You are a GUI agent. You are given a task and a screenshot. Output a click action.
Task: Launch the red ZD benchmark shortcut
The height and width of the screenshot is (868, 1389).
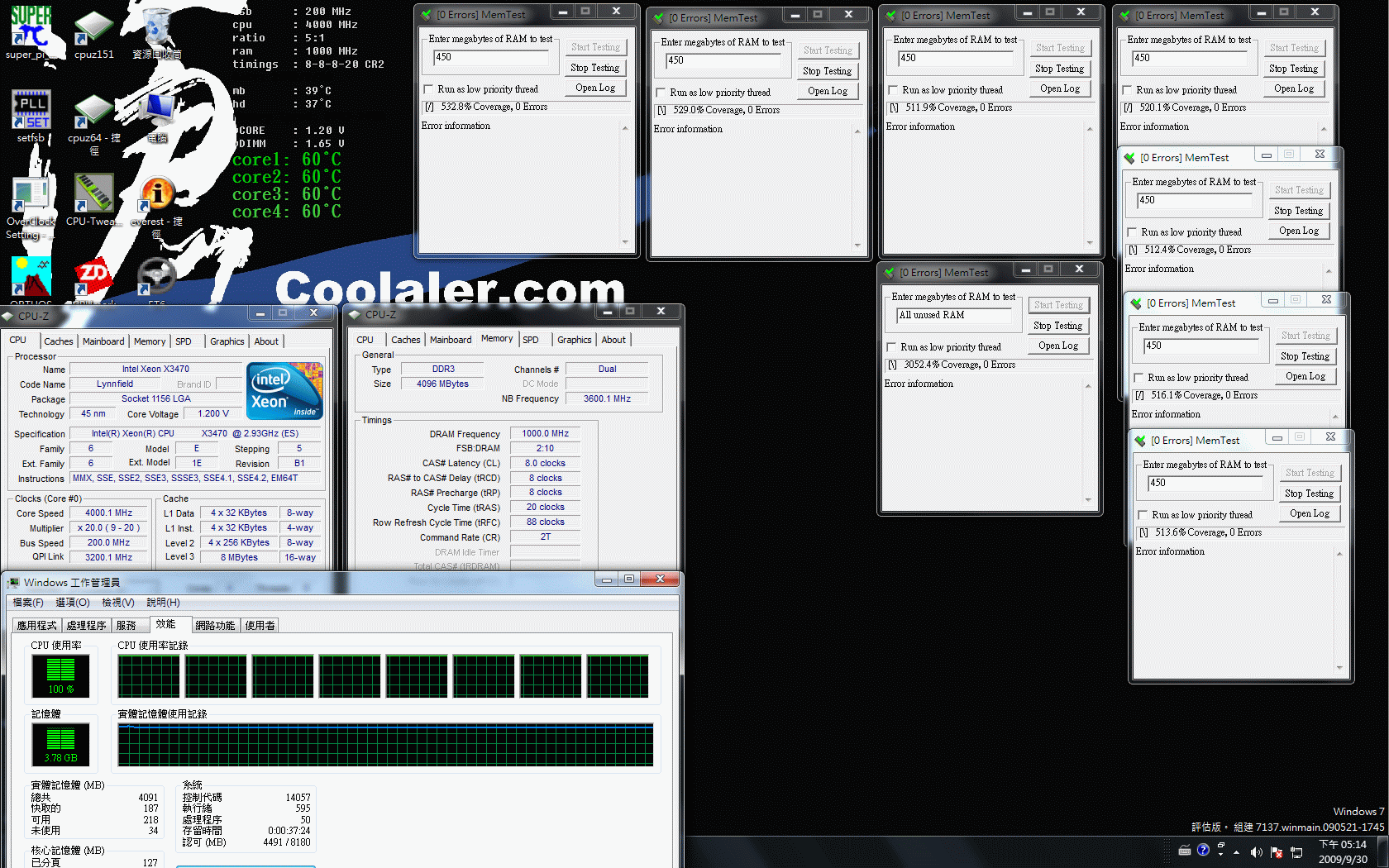93,276
